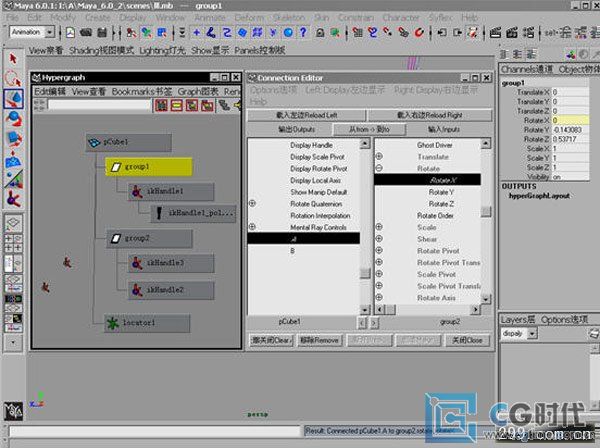Viewport: 600px width, 448px height.
Task: Click second red Hypergraph toolbar icon
Action: pos(176,105)
